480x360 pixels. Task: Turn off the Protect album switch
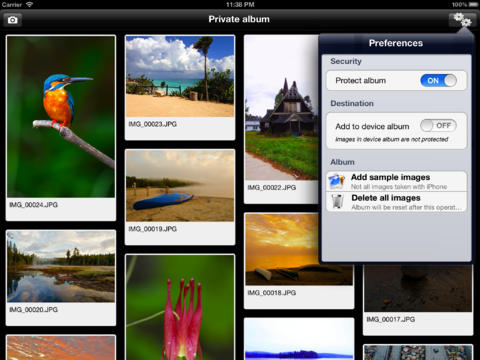[x=438, y=81]
